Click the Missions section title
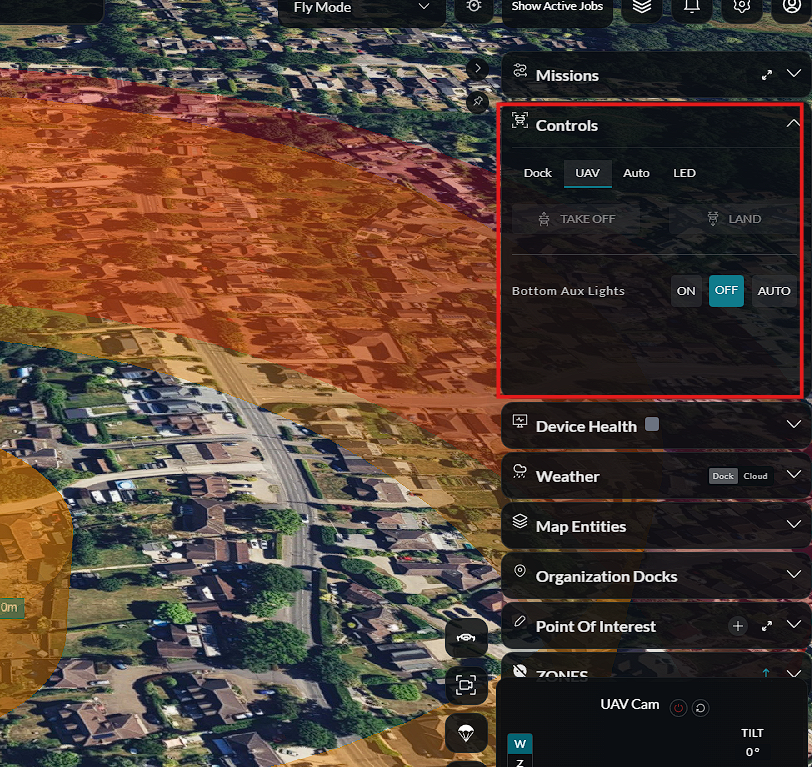This screenshot has height=767, width=812. pyautogui.click(x=567, y=76)
